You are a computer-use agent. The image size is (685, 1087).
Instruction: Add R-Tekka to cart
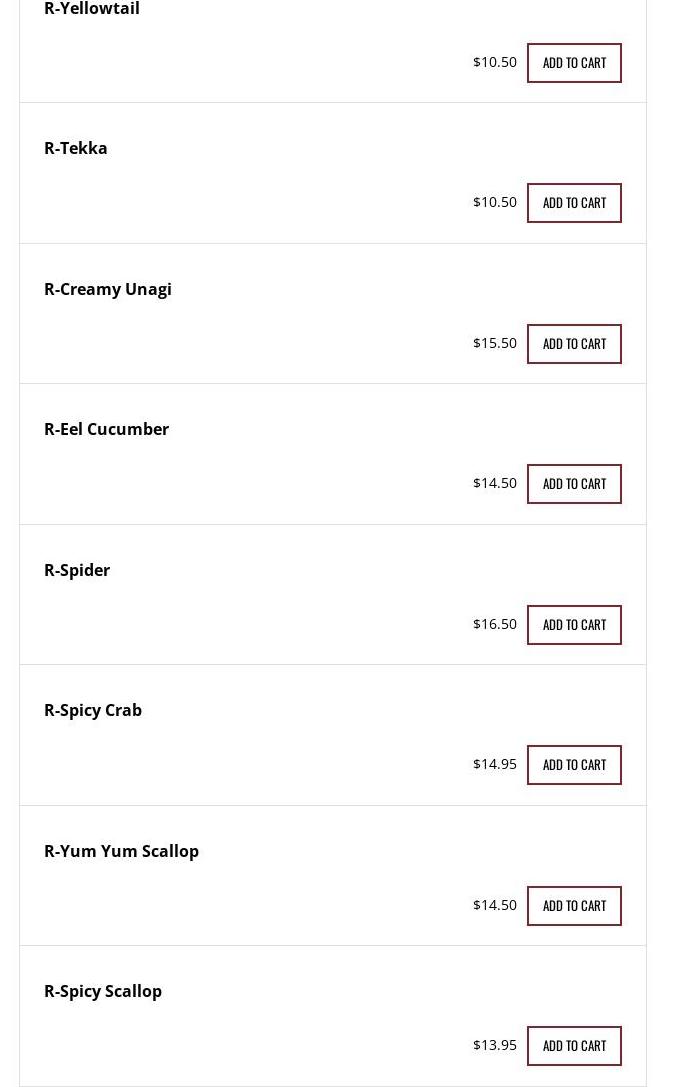click(574, 203)
